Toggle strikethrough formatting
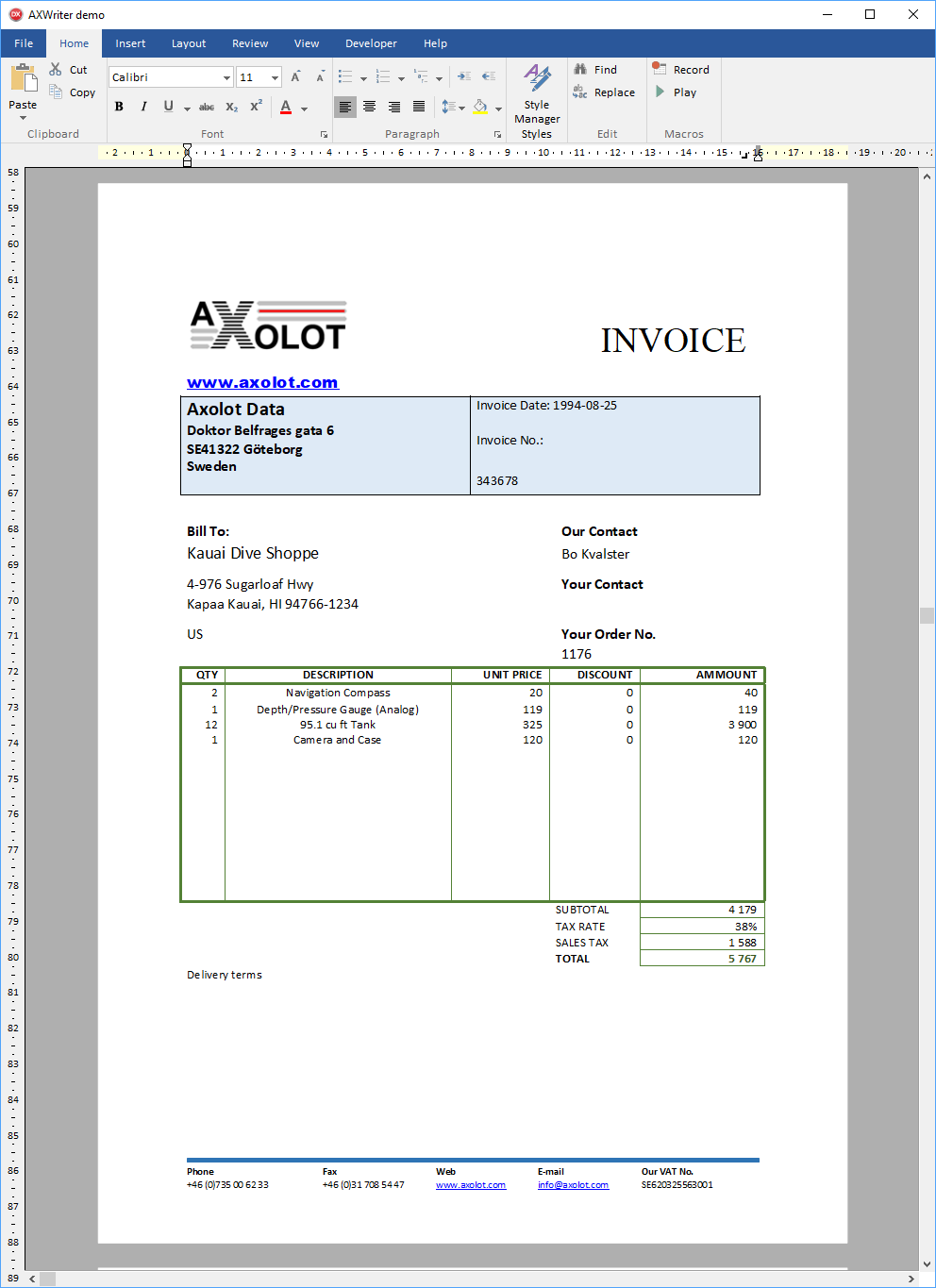This screenshot has height=1288, width=936. 207,108
